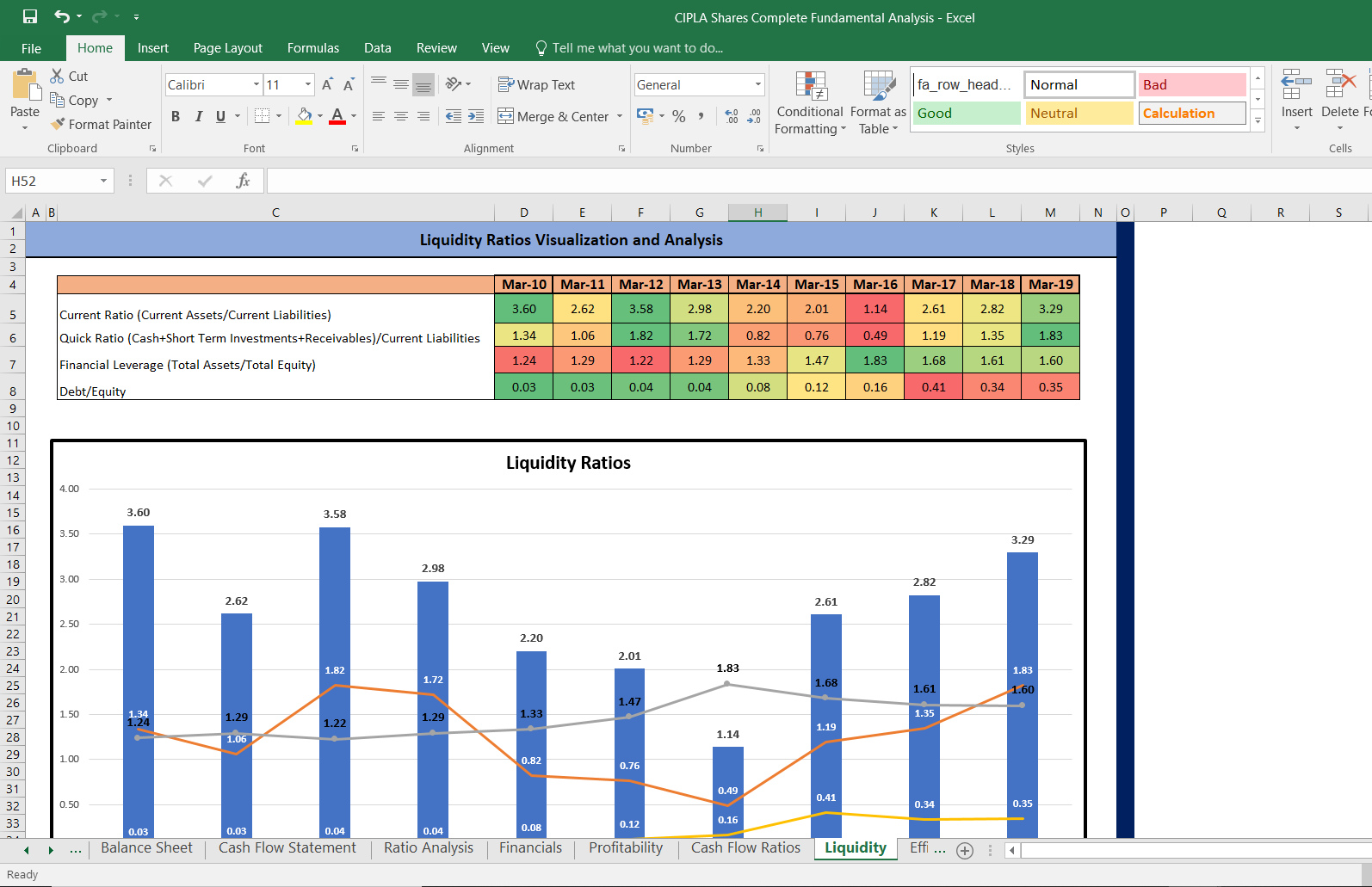The height and width of the screenshot is (887, 1372).
Task: Open the File menu
Action: point(31,48)
